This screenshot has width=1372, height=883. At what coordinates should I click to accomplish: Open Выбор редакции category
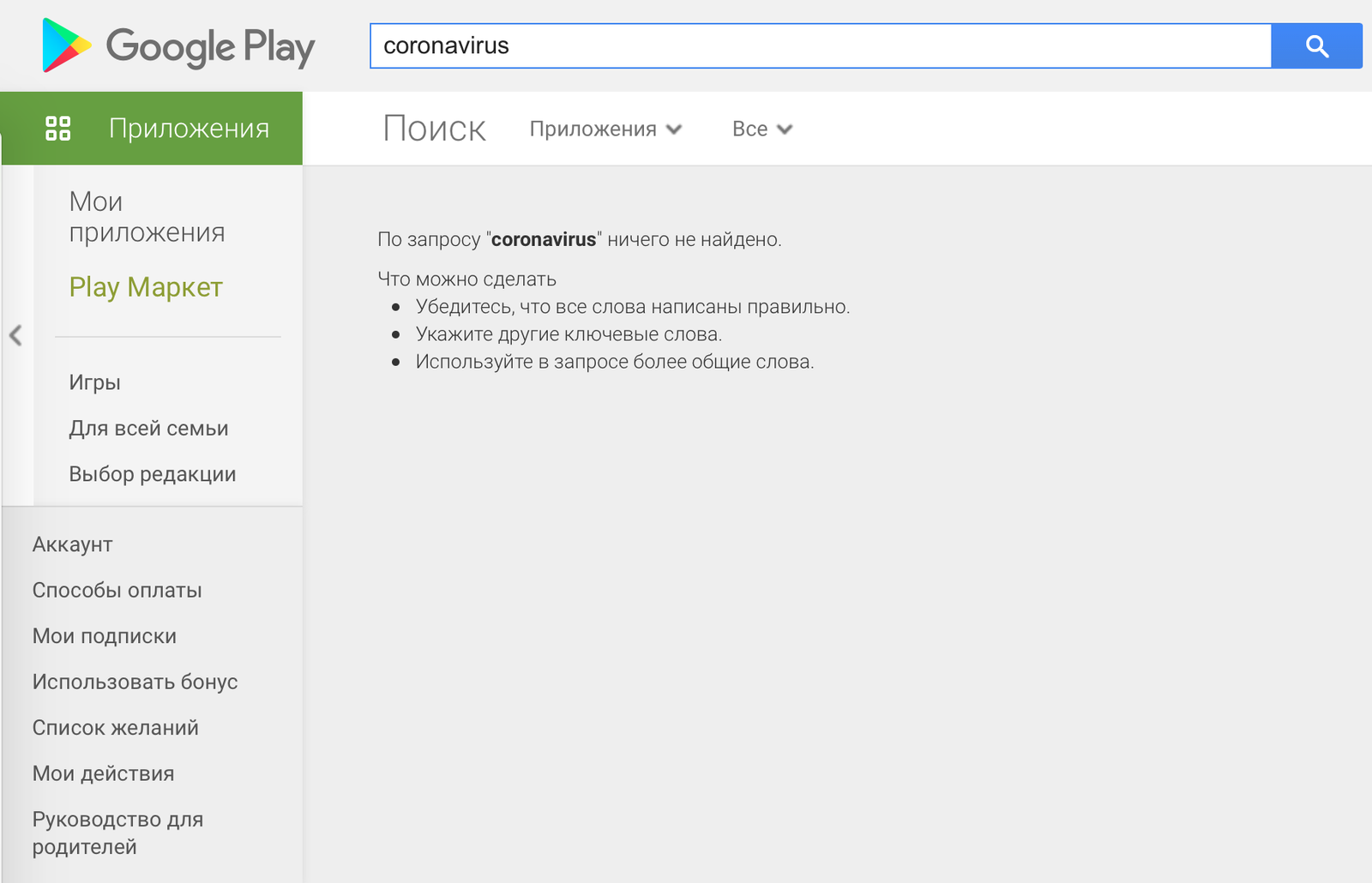pyautogui.click(x=152, y=474)
